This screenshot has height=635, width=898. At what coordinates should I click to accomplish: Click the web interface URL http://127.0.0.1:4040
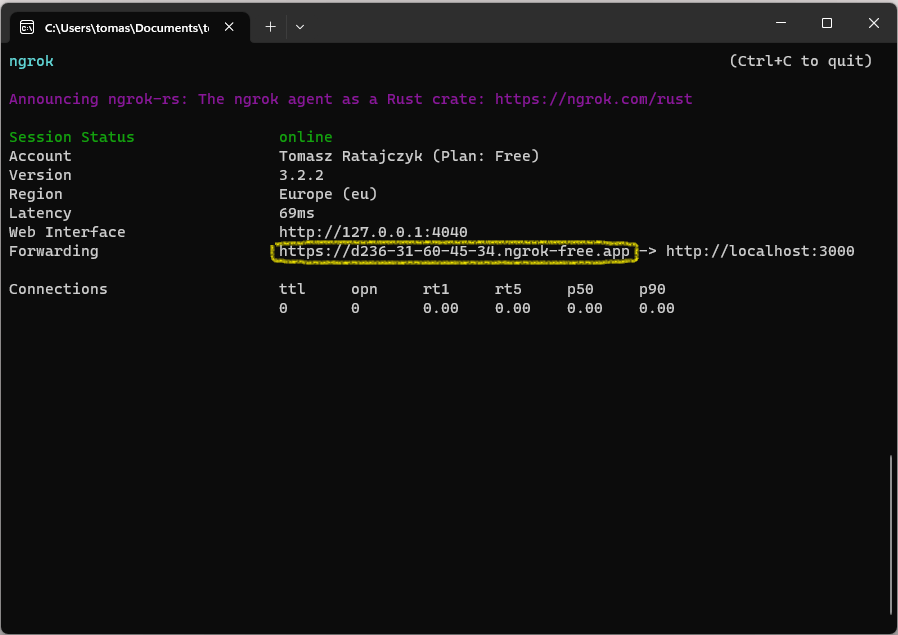373,232
